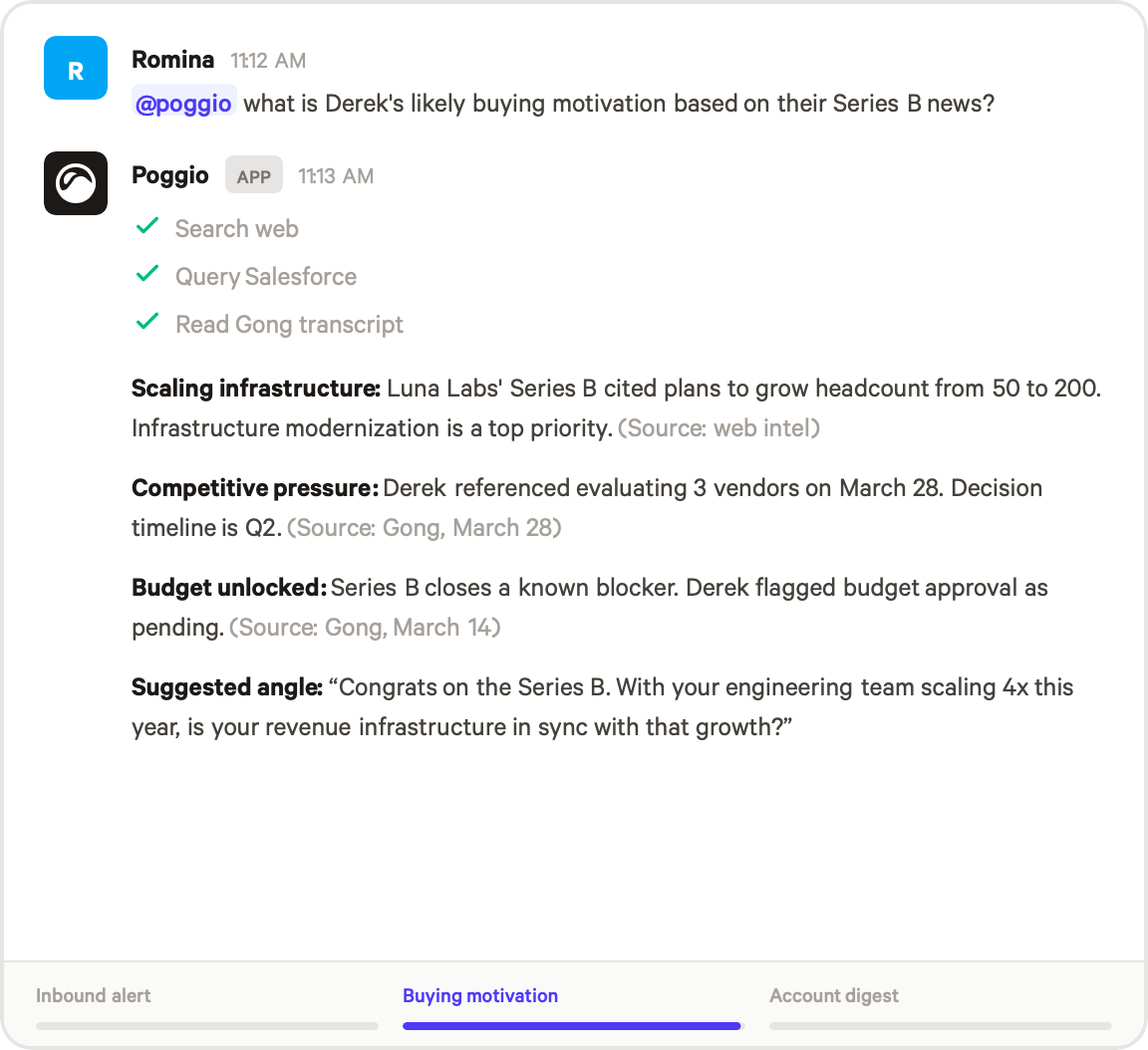1148x1050 pixels.
Task: Open the Gong March 28 source citation
Action: tap(425, 528)
